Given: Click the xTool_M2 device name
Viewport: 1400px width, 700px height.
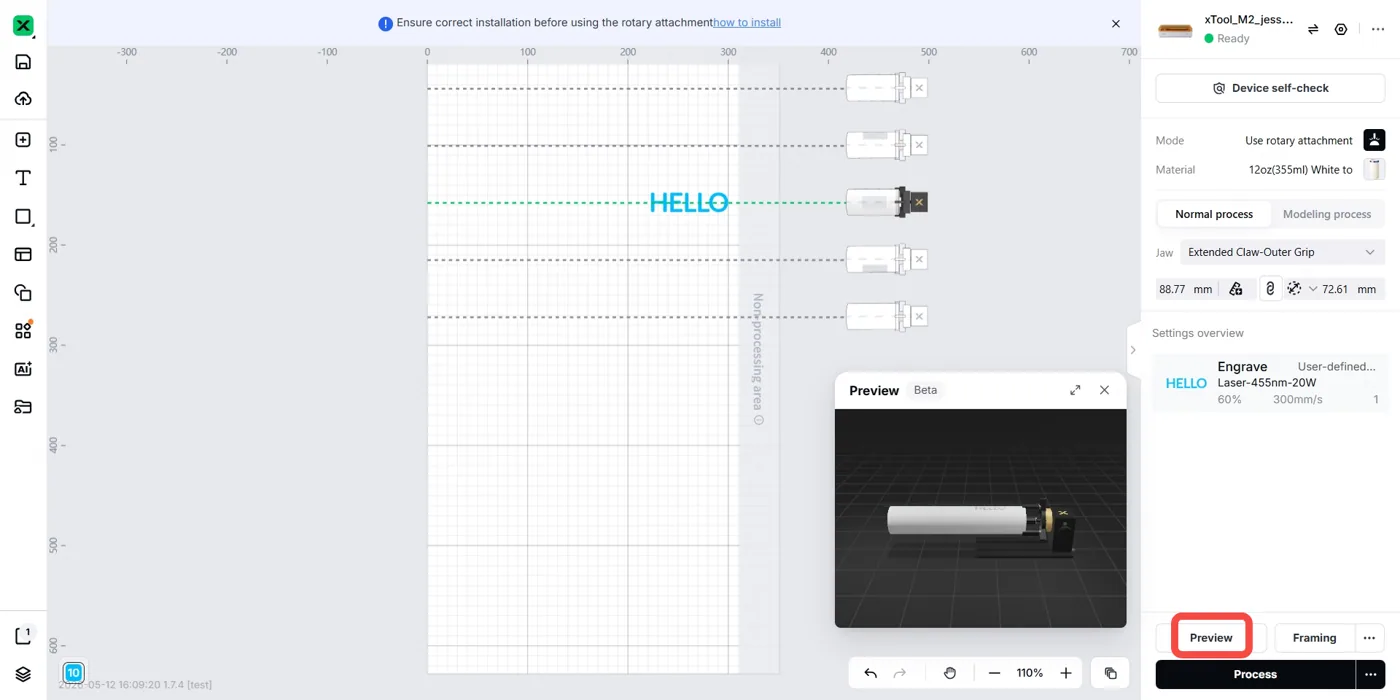Looking at the screenshot, I should [1248, 19].
